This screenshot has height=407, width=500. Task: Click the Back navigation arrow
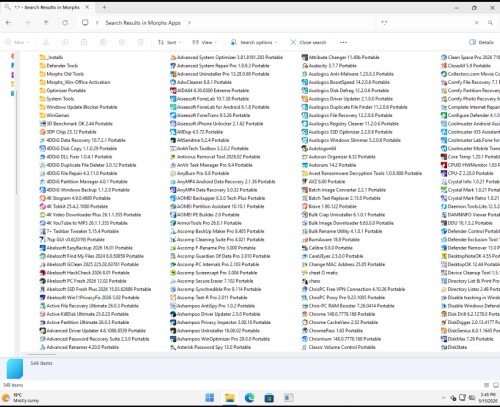[x=9, y=23]
